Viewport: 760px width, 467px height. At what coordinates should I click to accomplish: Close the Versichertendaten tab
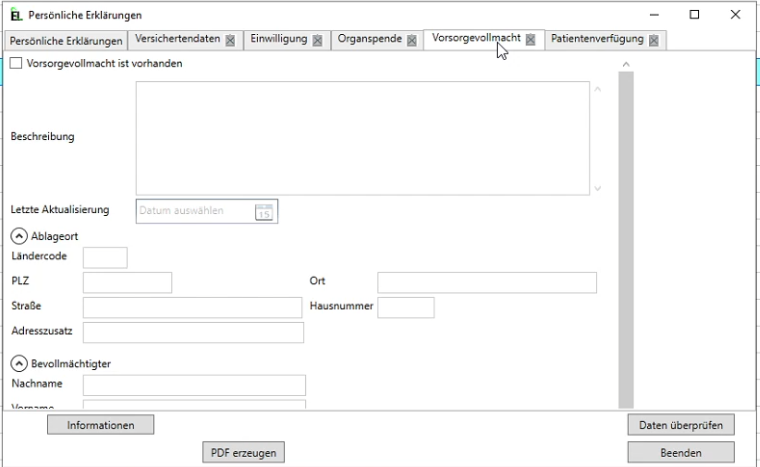[x=230, y=41]
